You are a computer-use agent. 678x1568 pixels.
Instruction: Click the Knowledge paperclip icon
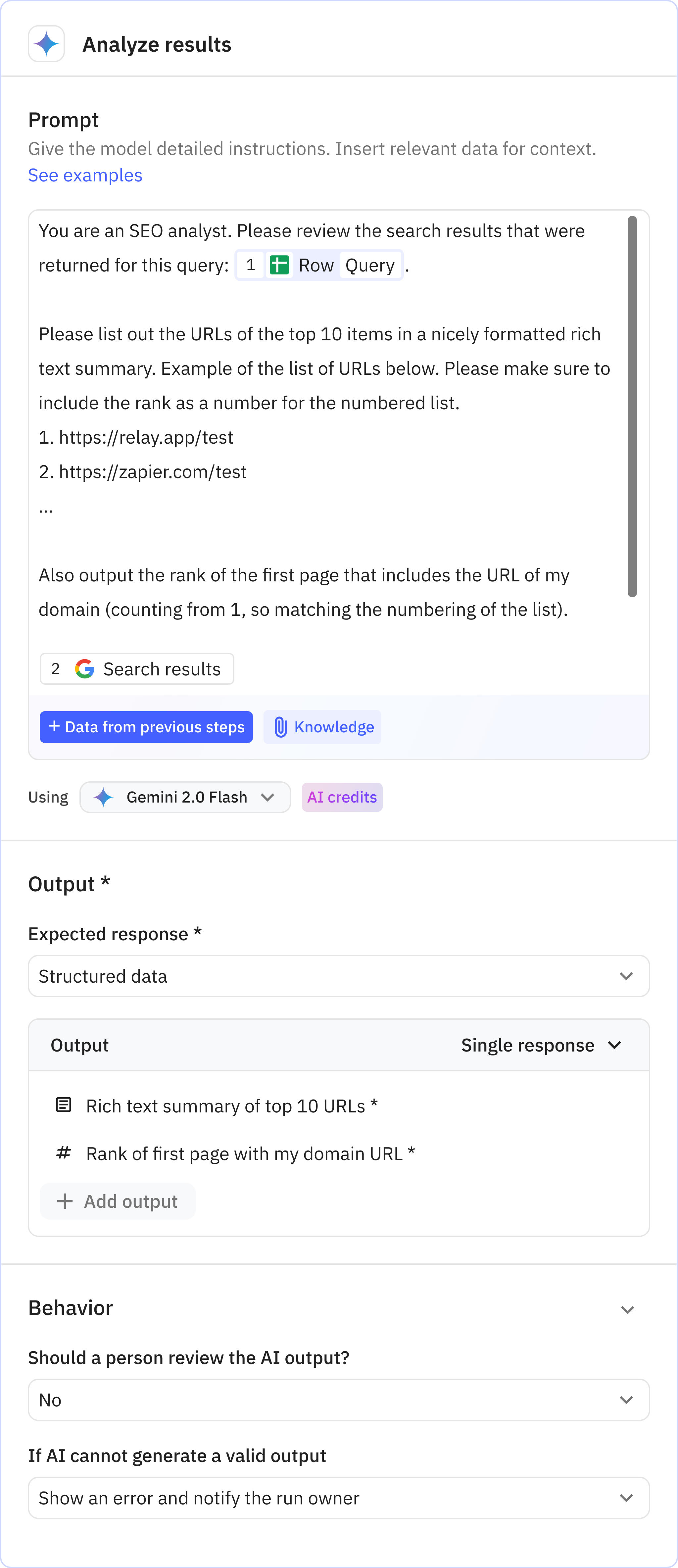click(x=280, y=727)
